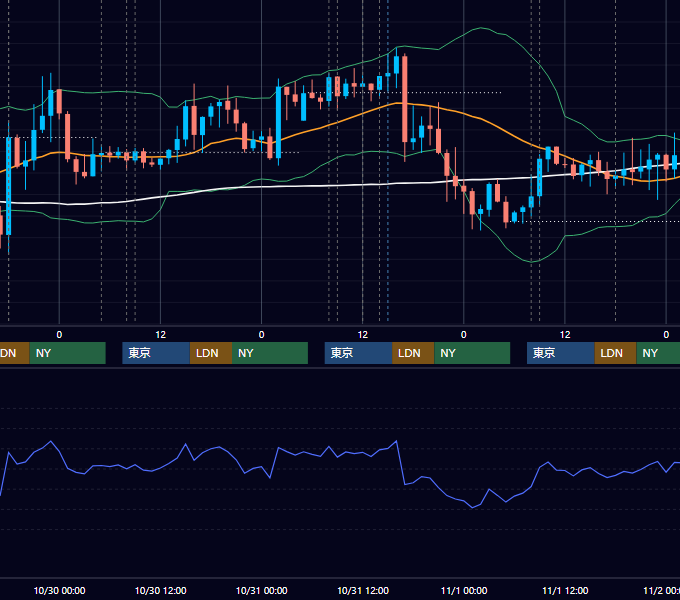Click the 10/31 12:00 time axis label
Image resolution: width=680 pixels, height=600 pixels.
(x=363, y=590)
